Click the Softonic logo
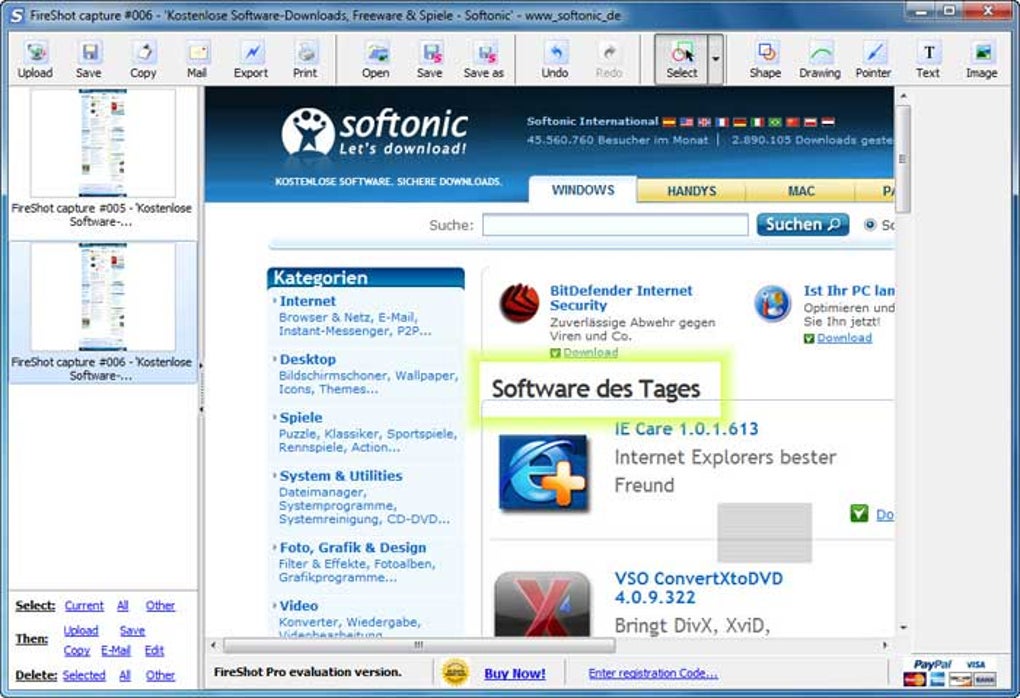The height and width of the screenshot is (698, 1020). (375, 132)
